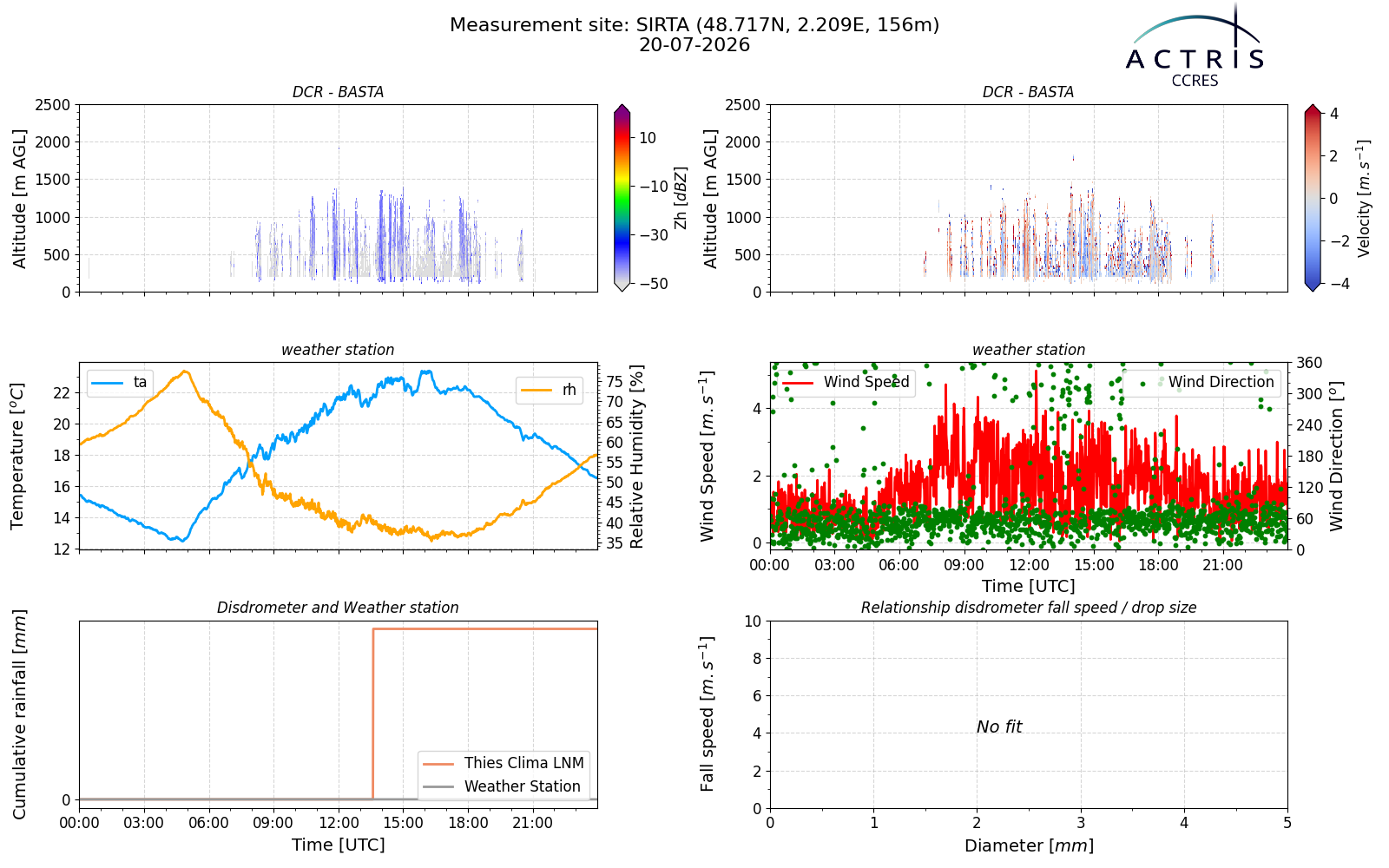Image resolution: width=1389 pixels, height=868 pixels.
Task: Click the temperature curve minimum near 05:00
Action: click(x=181, y=540)
